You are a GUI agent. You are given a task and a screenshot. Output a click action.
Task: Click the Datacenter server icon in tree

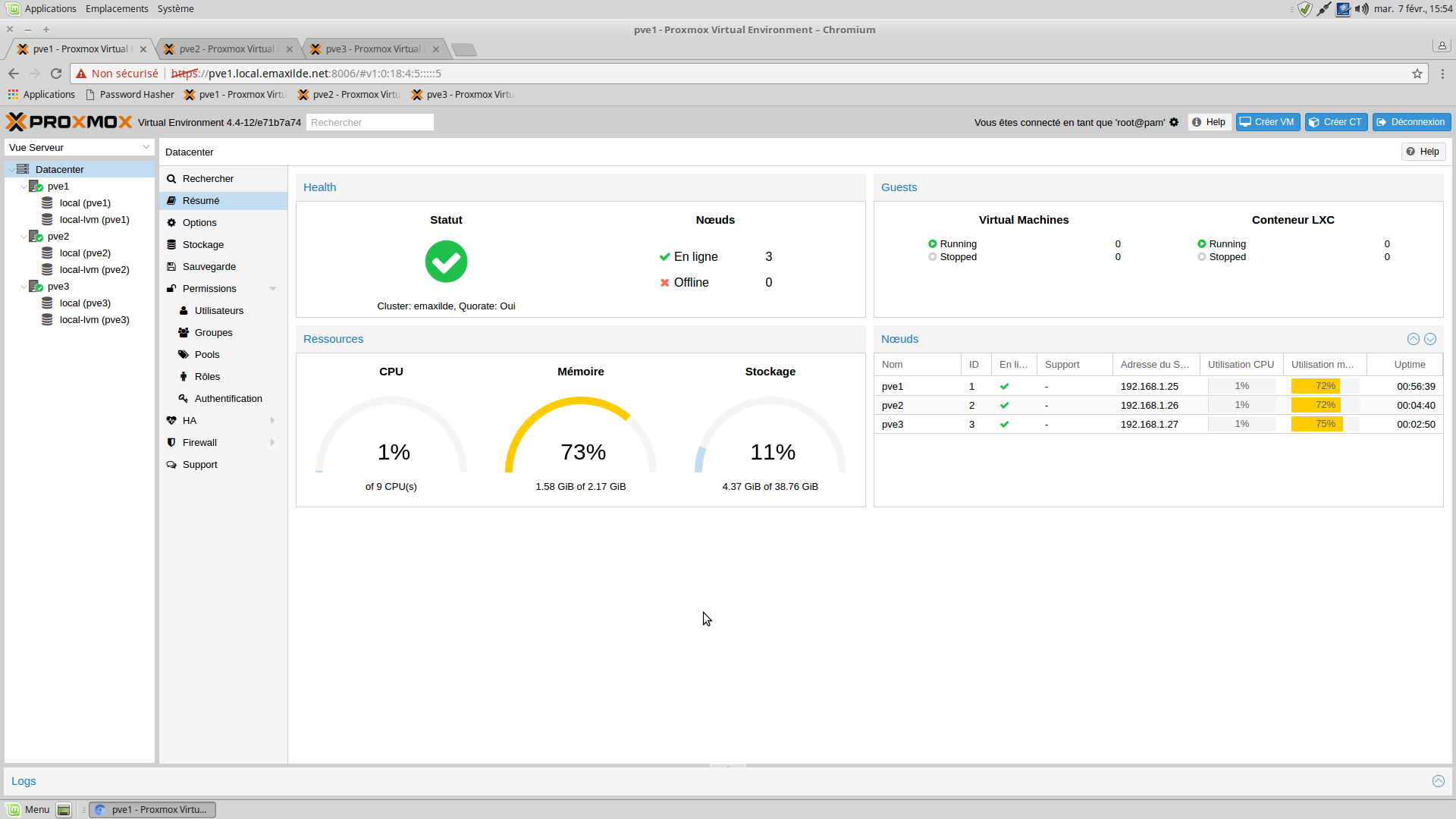[23, 169]
